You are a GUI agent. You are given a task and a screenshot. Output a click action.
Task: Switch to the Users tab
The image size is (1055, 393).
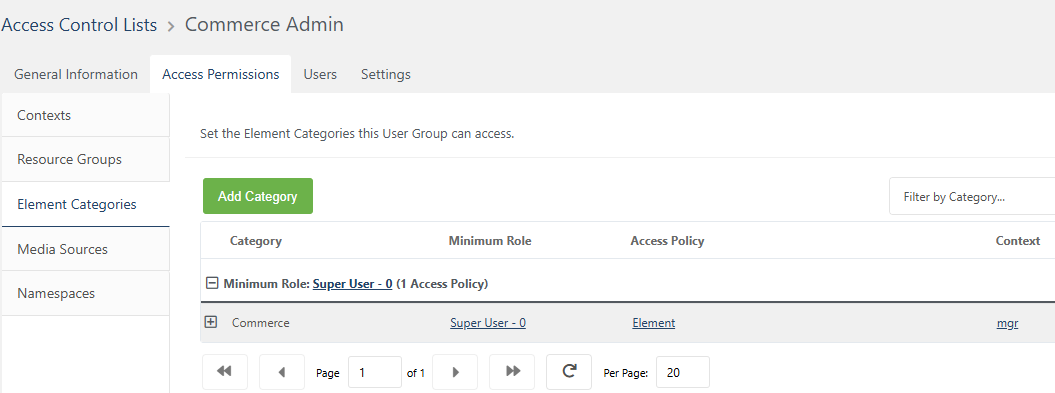(320, 74)
